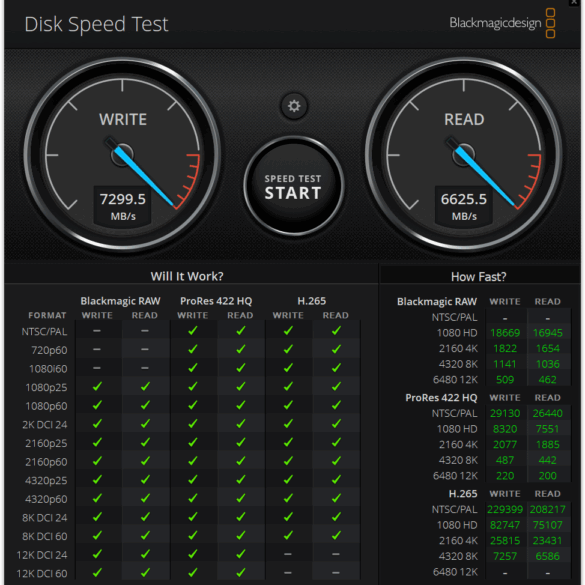Click Blackmagic RAW 1080p25 write checkmark
Screen dimensions: 585x585
click(97, 387)
